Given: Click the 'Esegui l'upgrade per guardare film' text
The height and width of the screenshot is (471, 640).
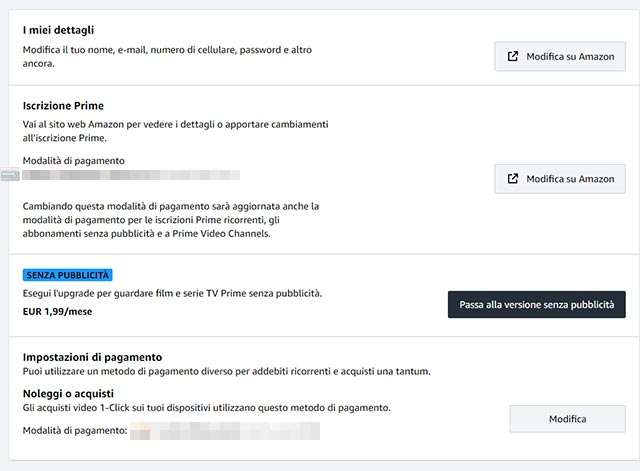Looking at the screenshot, I should point(172,293).
